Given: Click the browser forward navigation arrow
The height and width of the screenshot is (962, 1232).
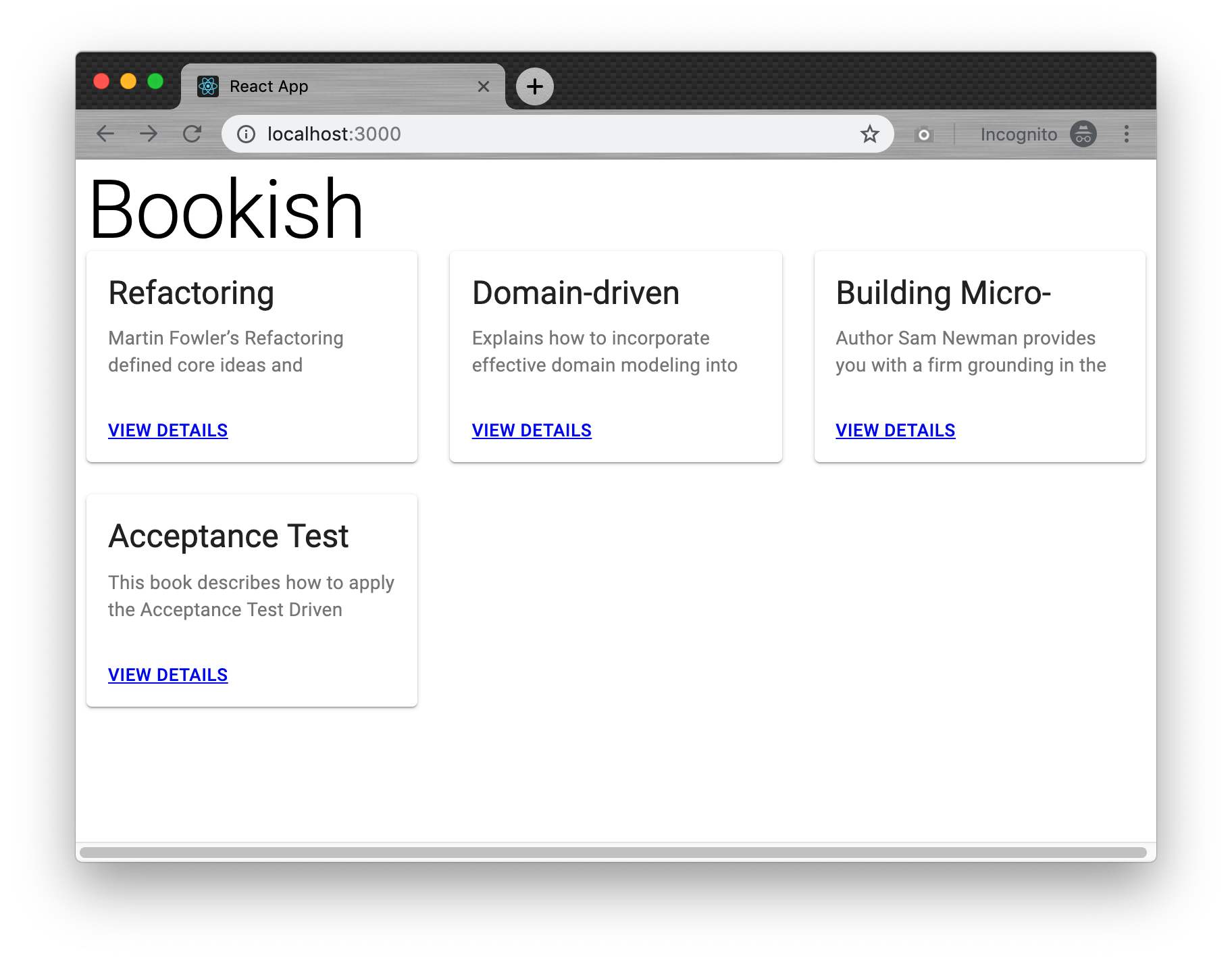Looking at the screenshot, I should pos(149,134).
